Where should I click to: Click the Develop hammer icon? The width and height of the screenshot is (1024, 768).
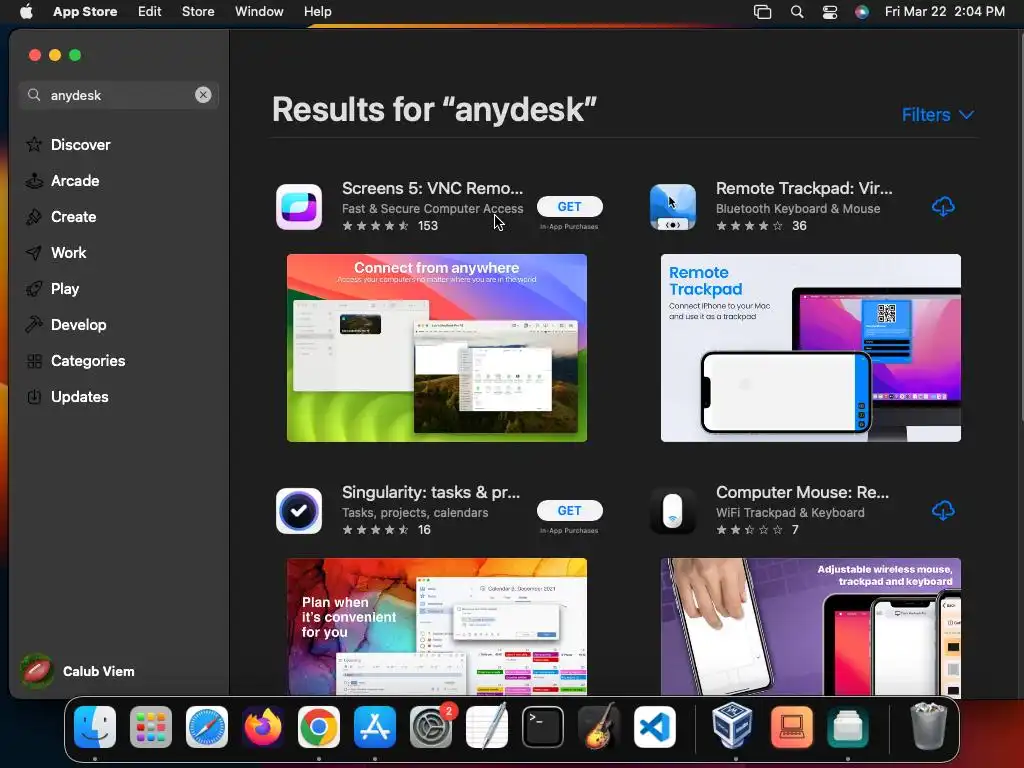(34, 325)
